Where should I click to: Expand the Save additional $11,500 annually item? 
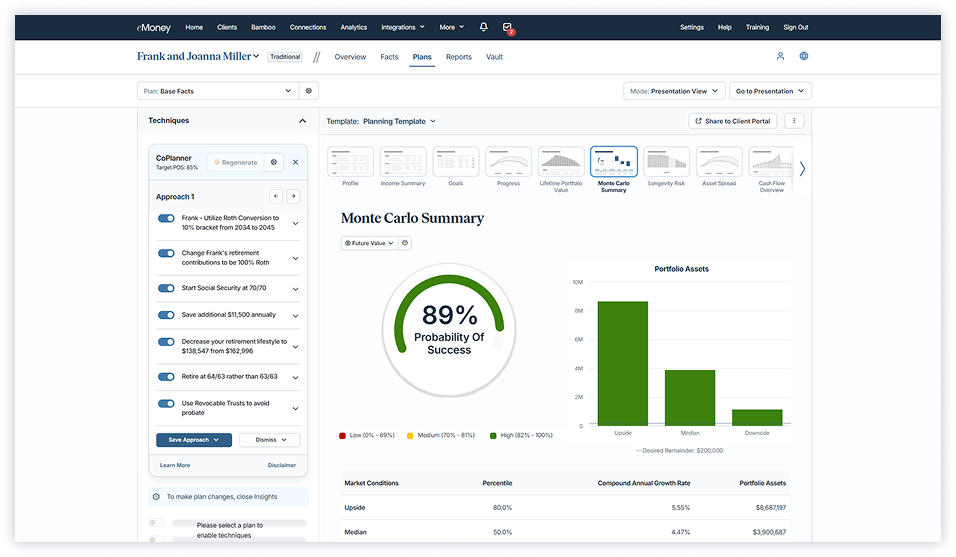[295, 316]
